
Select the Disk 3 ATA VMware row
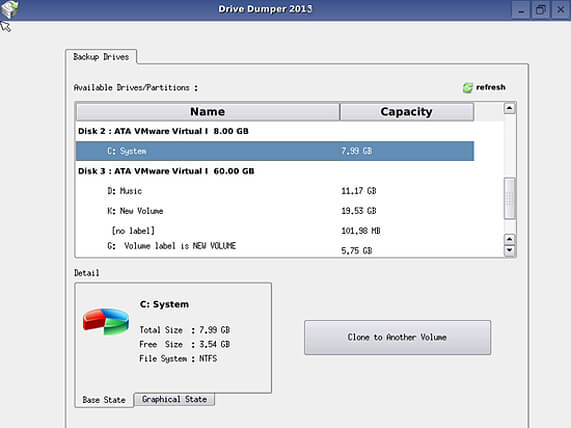(275, 171)
